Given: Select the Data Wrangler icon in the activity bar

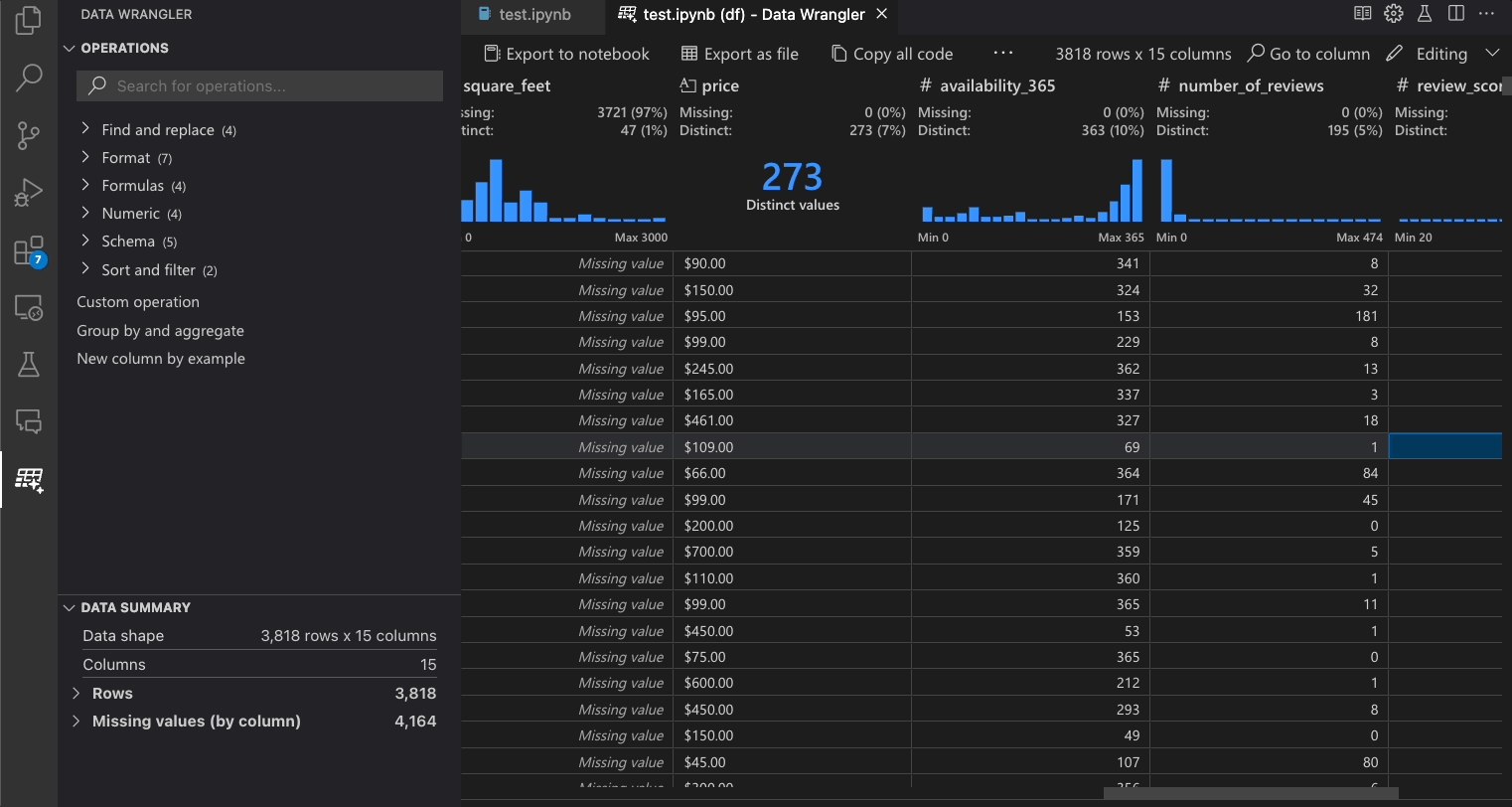Looking at the screenshot, I should (29, 480).
